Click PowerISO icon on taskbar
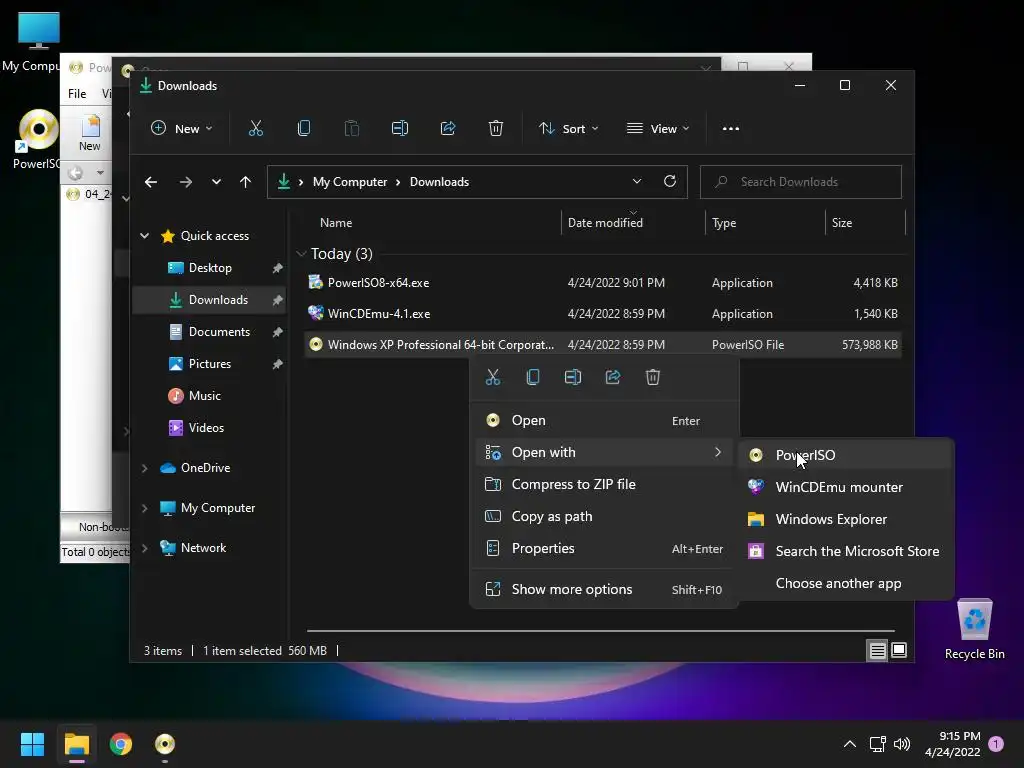The width and height of the screenshot is (1024, 768). tap(165, 744)
